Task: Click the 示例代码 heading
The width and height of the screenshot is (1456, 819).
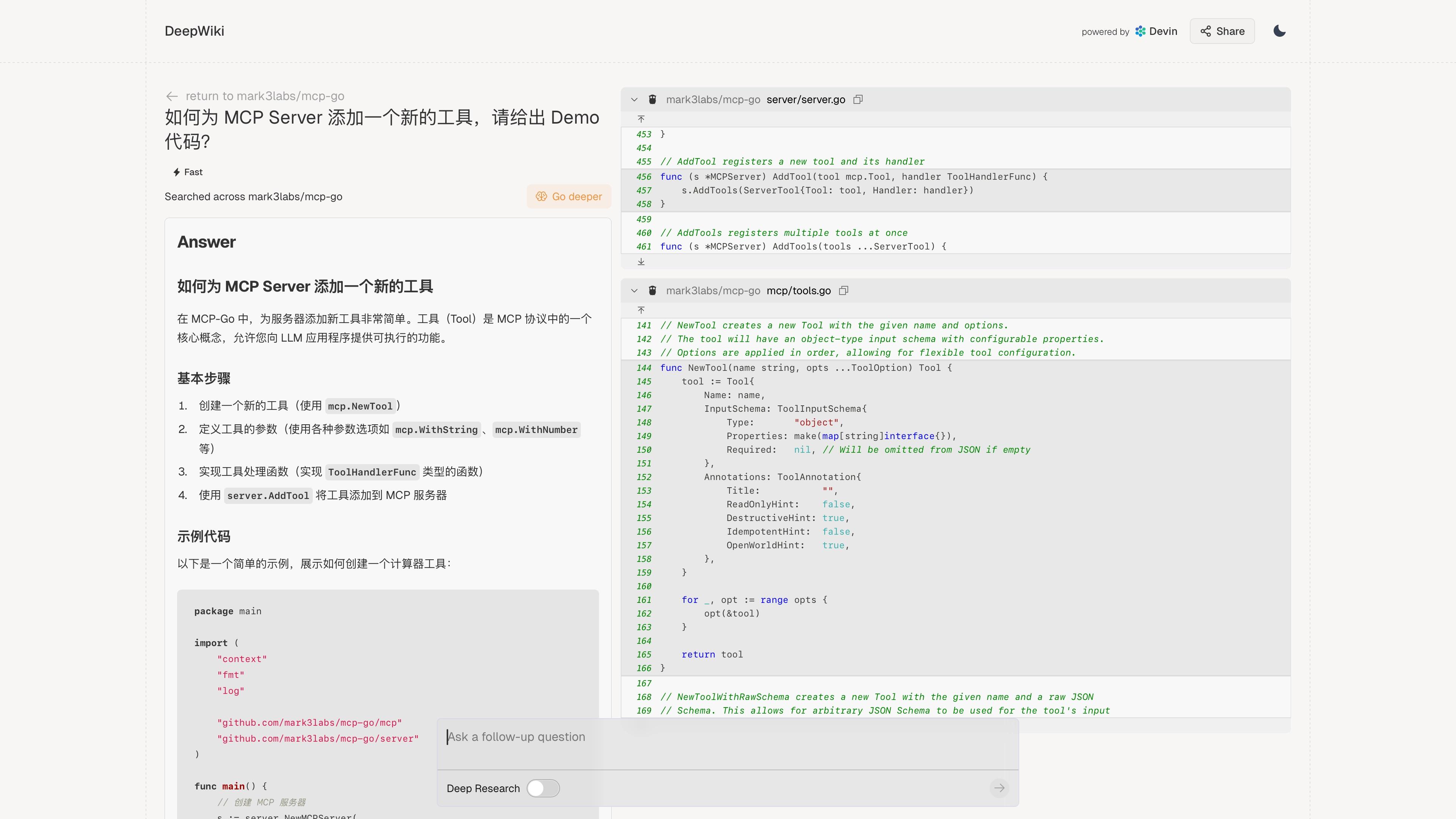Action: 204,537
